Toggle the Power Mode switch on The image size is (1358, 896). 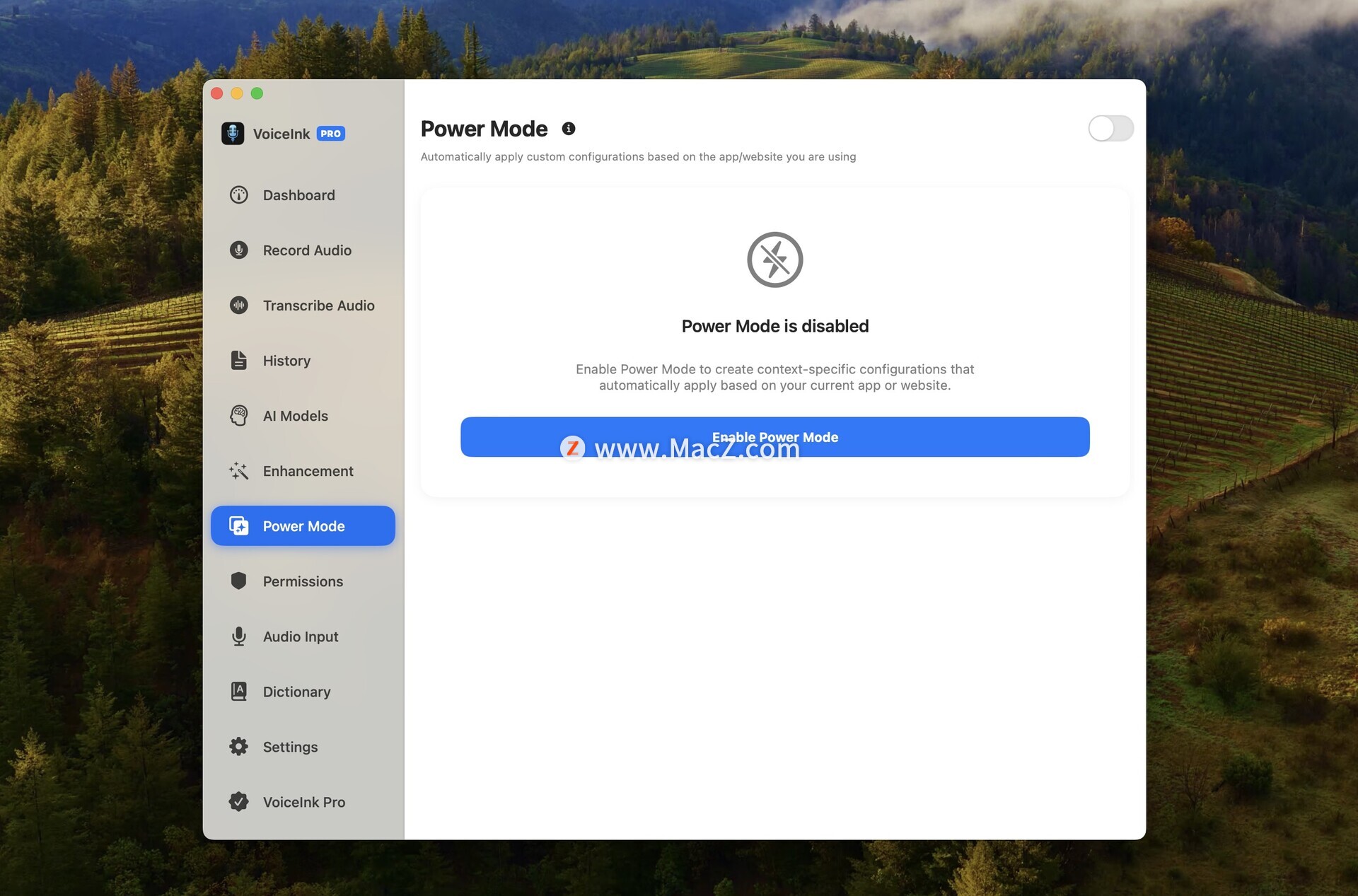pos(1111,129)
